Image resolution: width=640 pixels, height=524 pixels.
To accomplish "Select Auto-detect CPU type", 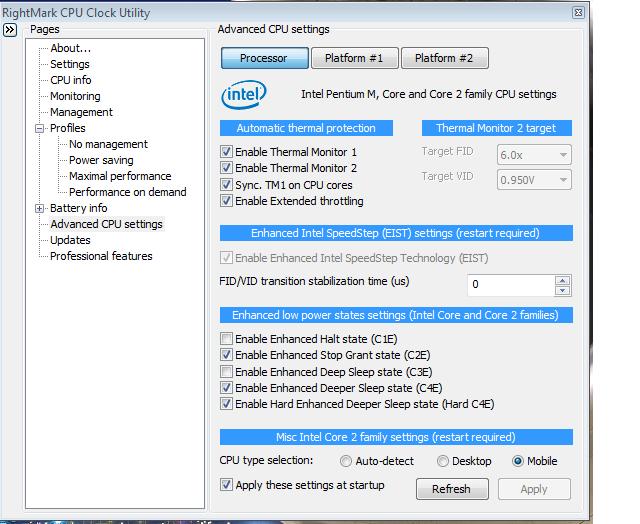I will tap(345, 461).
